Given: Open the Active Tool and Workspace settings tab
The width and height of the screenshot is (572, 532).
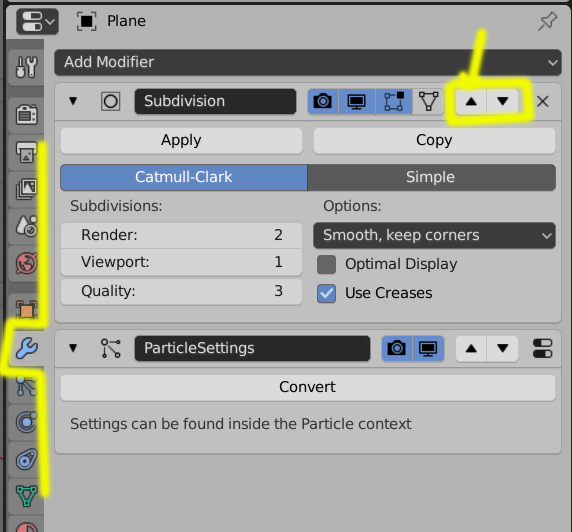Looking at the screenshot, I should click(26, 67).
